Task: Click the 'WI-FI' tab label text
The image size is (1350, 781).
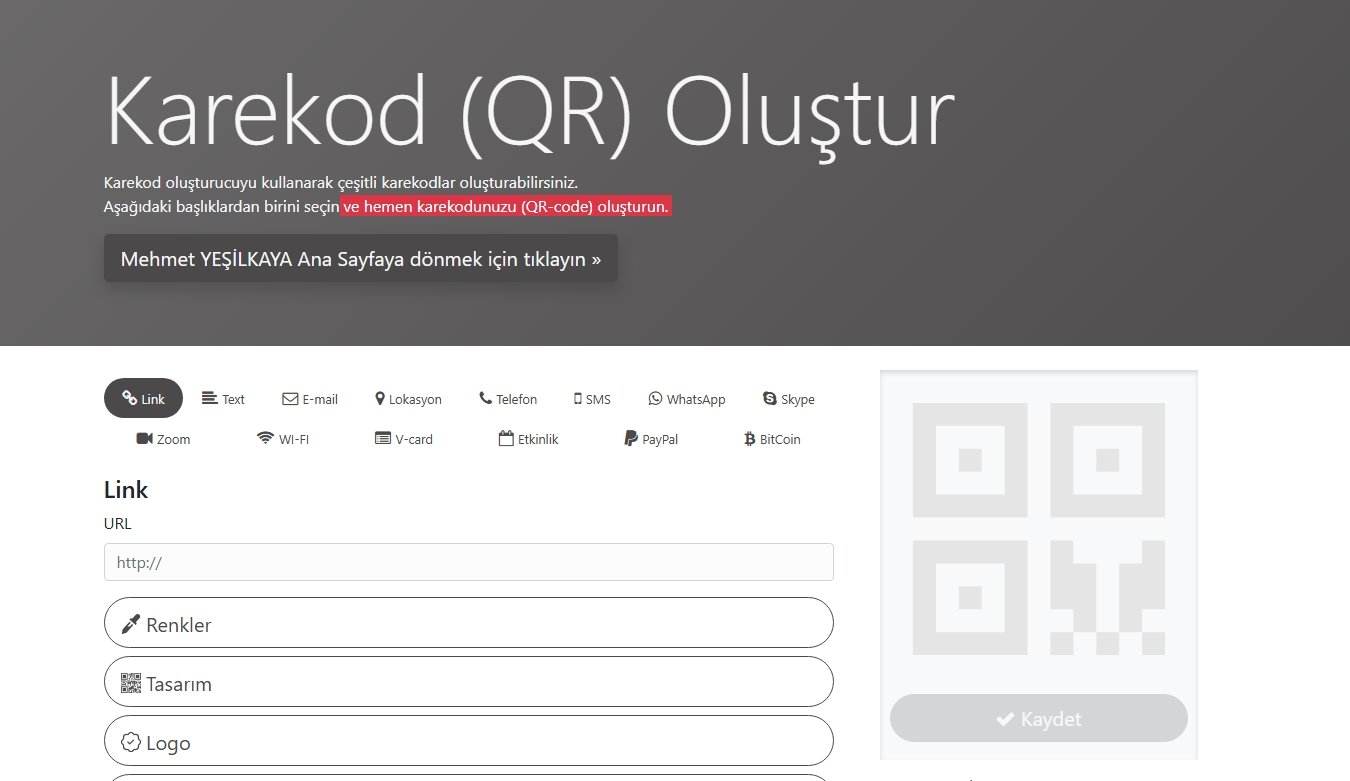Action: (294, 439)
